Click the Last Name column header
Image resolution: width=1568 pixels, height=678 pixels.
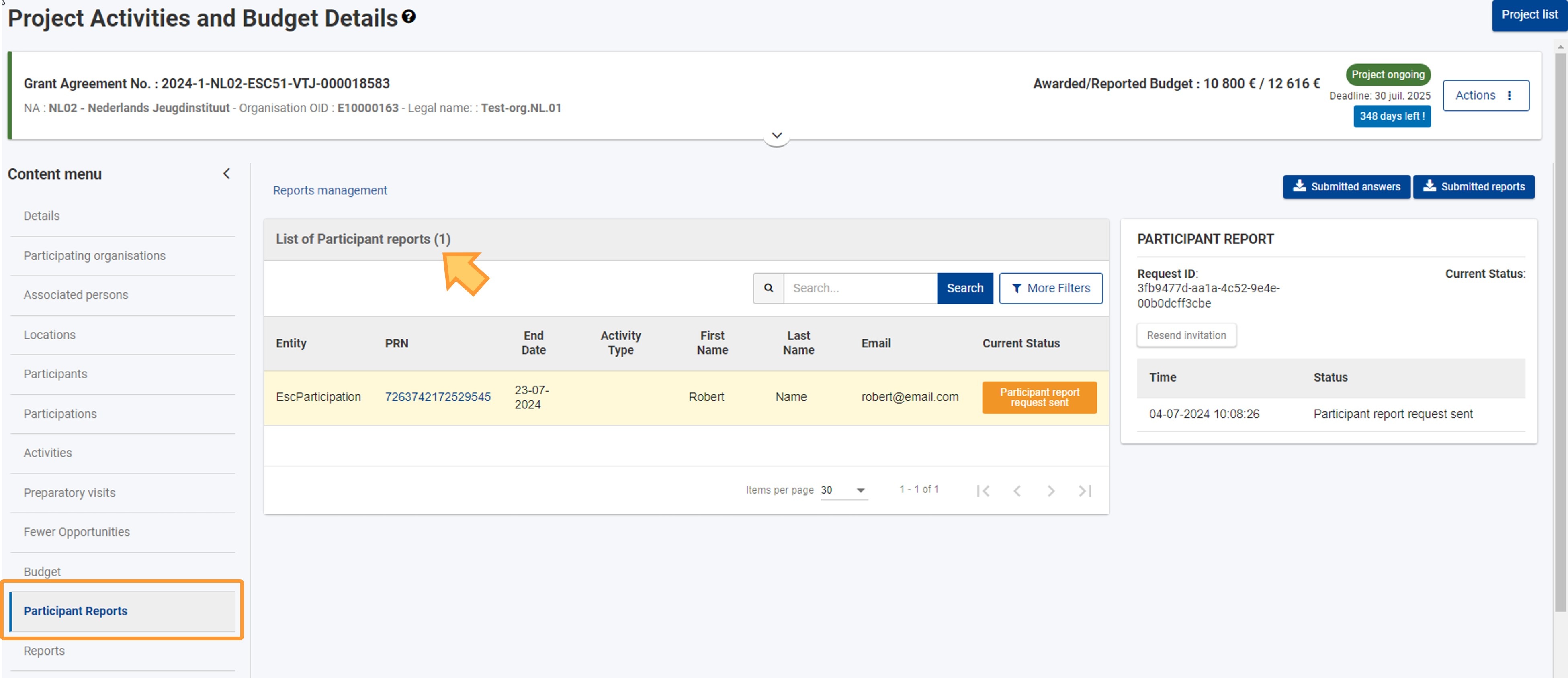(798, 343)
